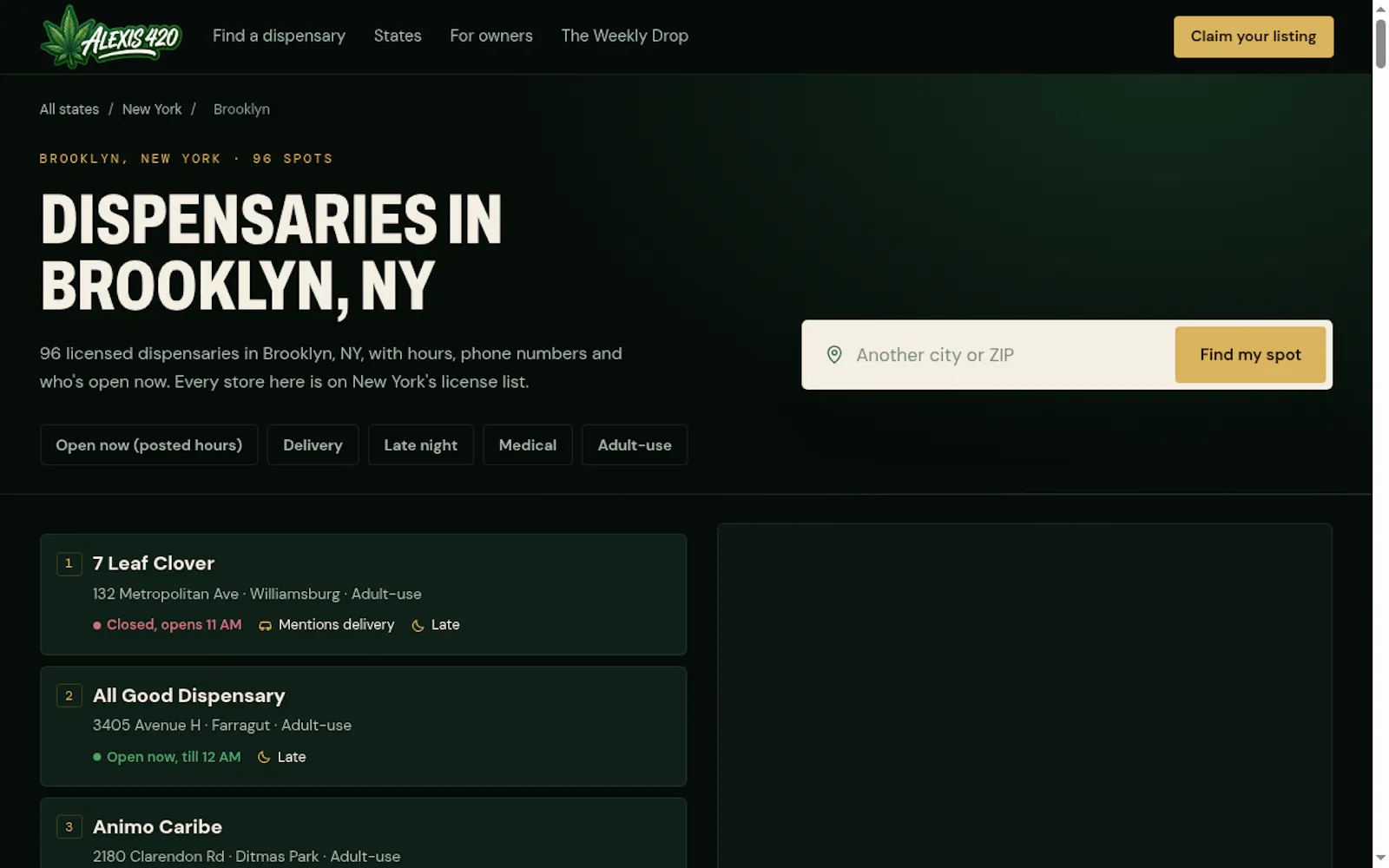The image size is (1389, 868).
Task: Toggle the Delivery filter chip
Action: 313,444
